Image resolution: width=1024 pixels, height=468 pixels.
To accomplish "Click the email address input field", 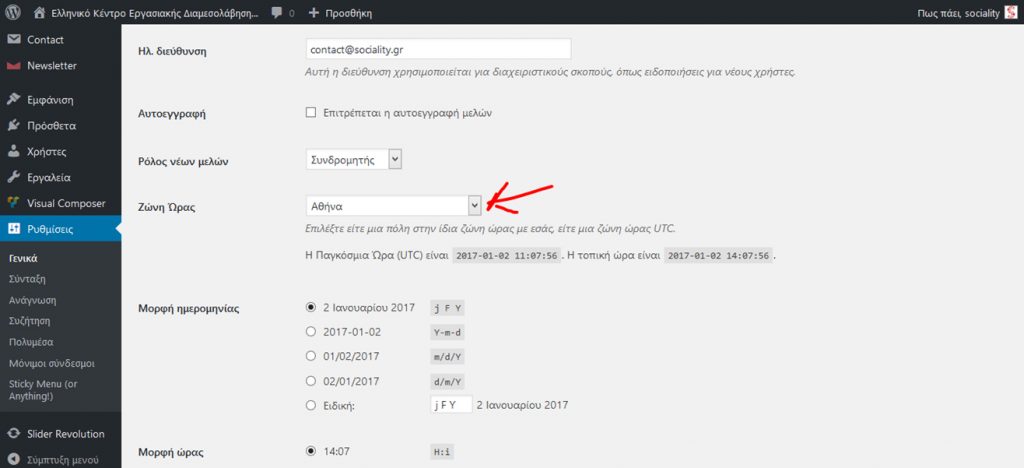I will pos(438,49).
